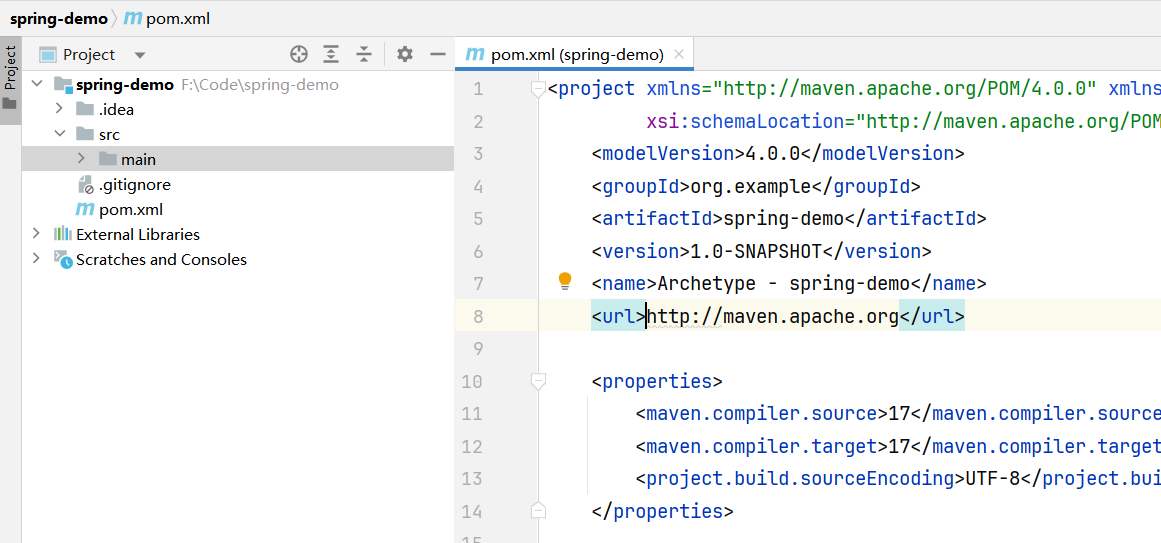Screen dimensions: 1161x543
Task: Hide the Project tool window with minus icon
Action: tap(438, 54)
